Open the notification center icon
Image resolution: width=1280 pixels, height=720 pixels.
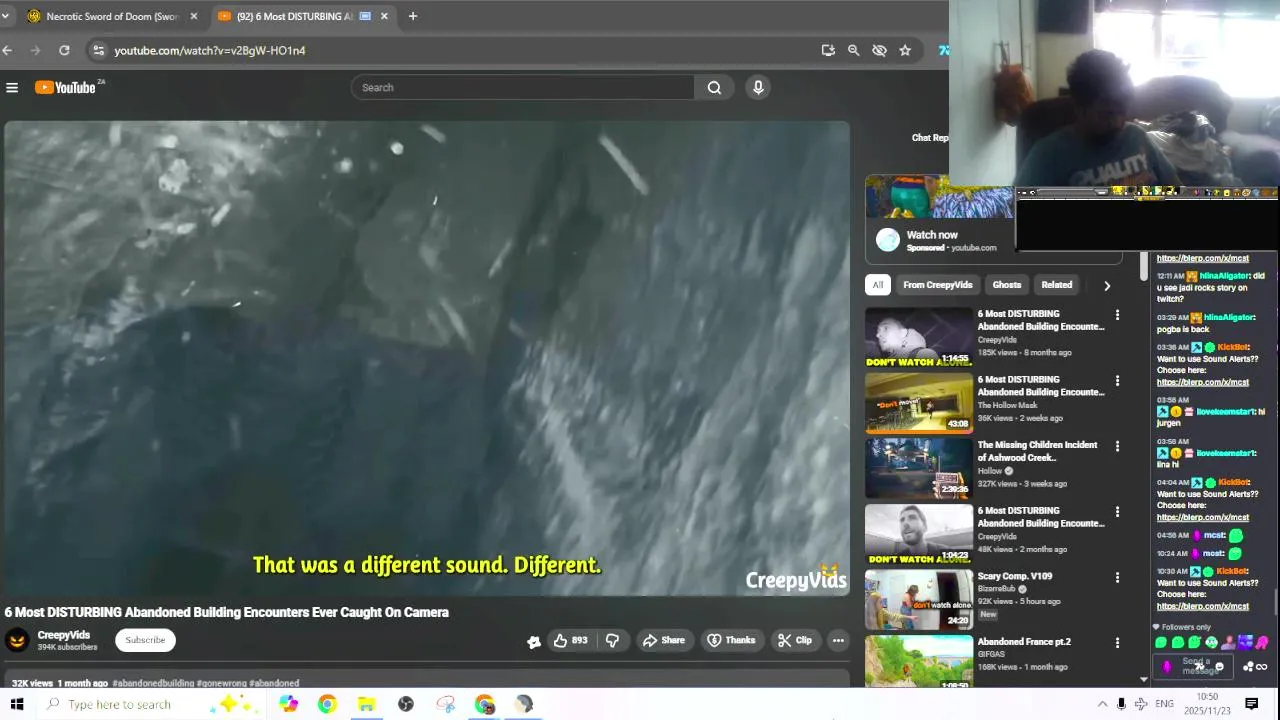tap(1251, 704)
